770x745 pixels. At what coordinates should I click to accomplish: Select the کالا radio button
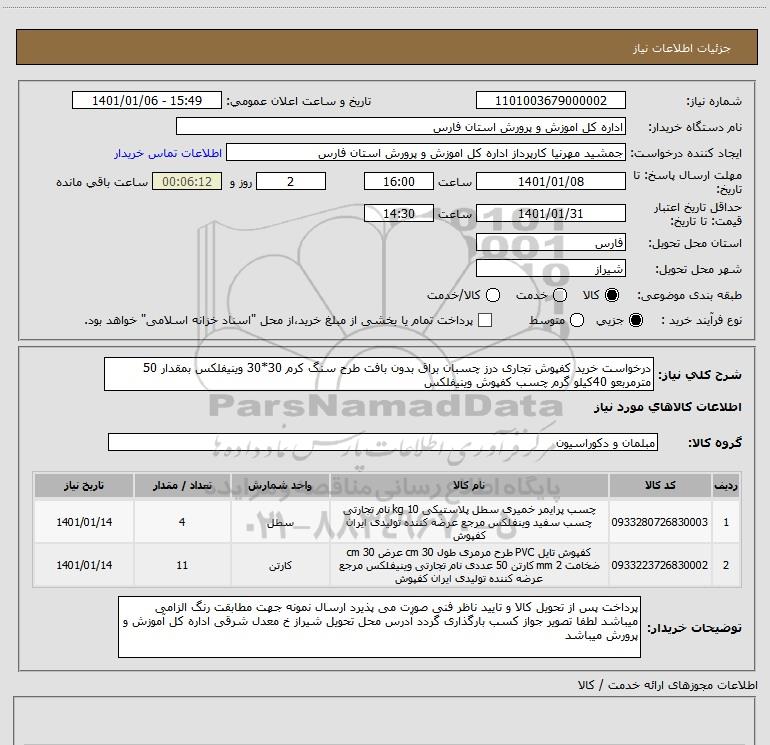coord(612,296)
